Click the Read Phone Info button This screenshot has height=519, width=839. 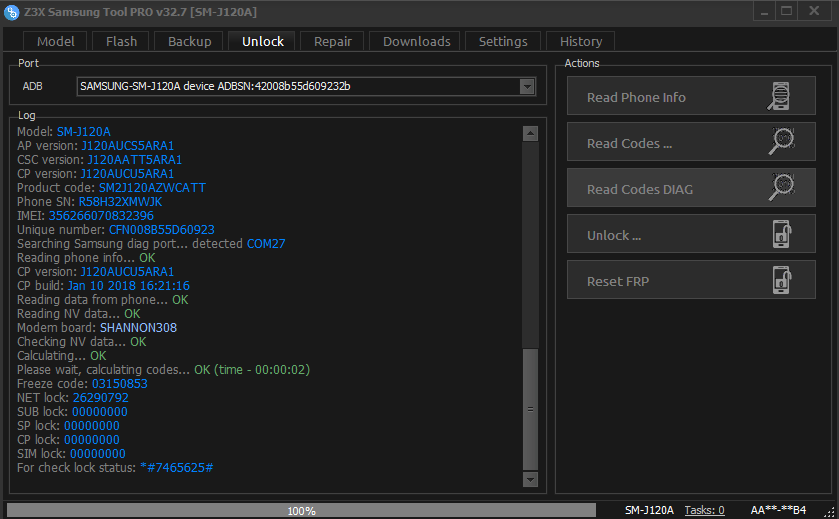pyautogui.click(x=691, y=96)
